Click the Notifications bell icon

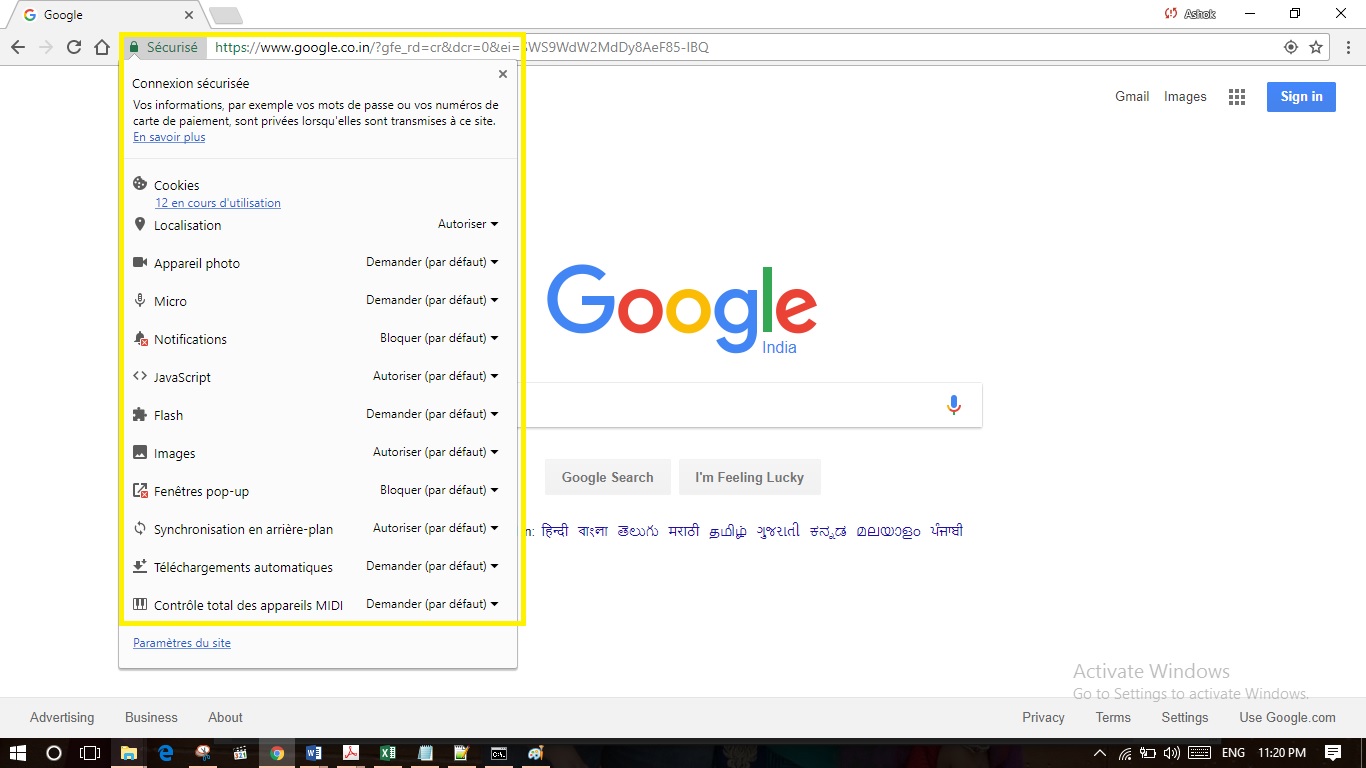tap(140, 339)
